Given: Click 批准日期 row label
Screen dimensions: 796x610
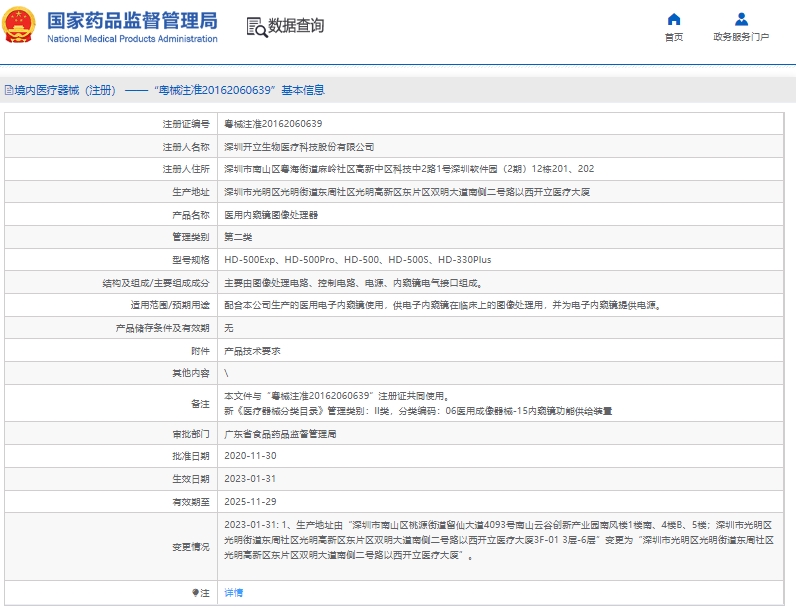Looking at the screenshot, I should 190,456.
